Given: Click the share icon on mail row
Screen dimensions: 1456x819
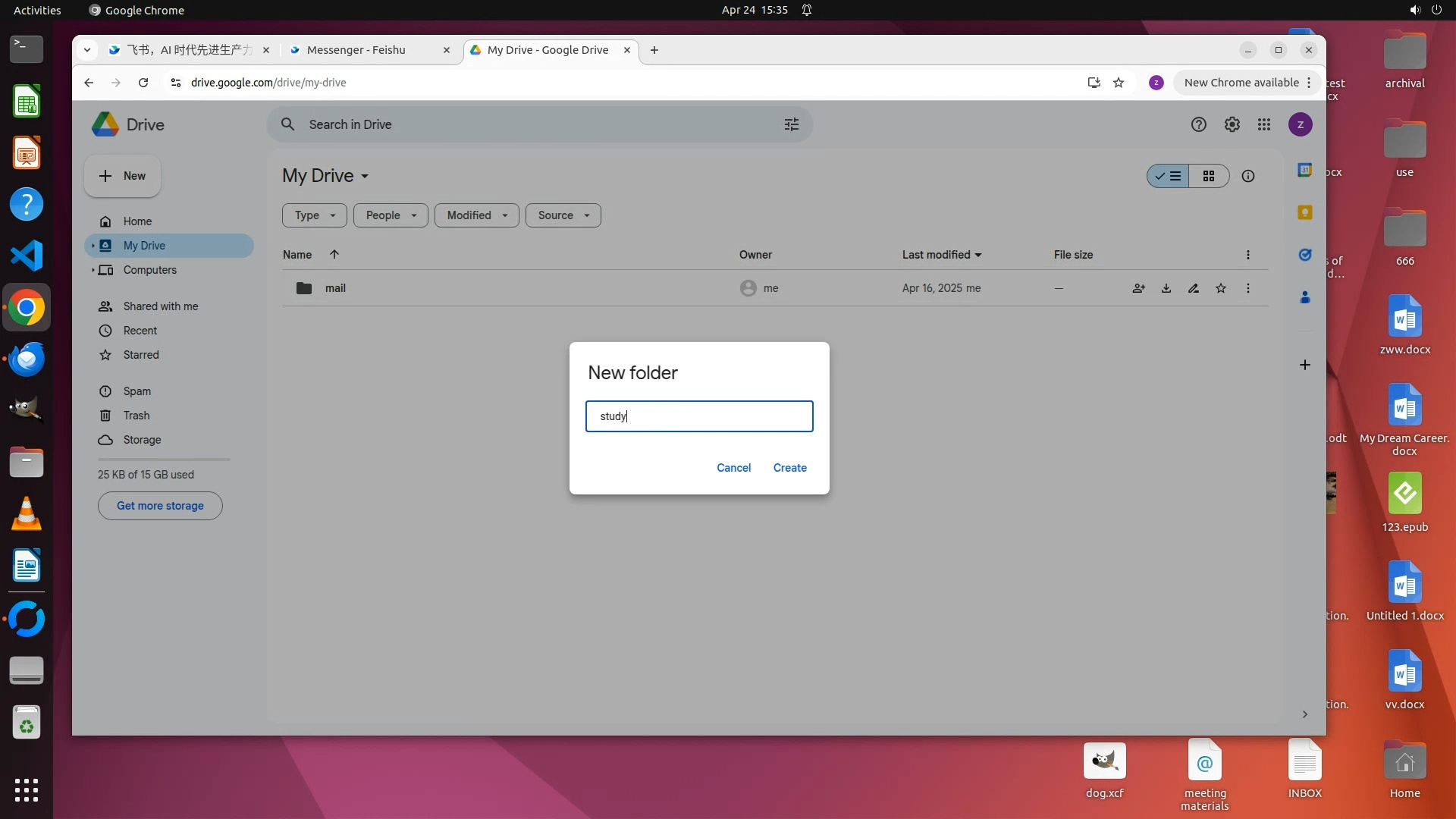Looking at the screenshot, I should (1138, 288).
